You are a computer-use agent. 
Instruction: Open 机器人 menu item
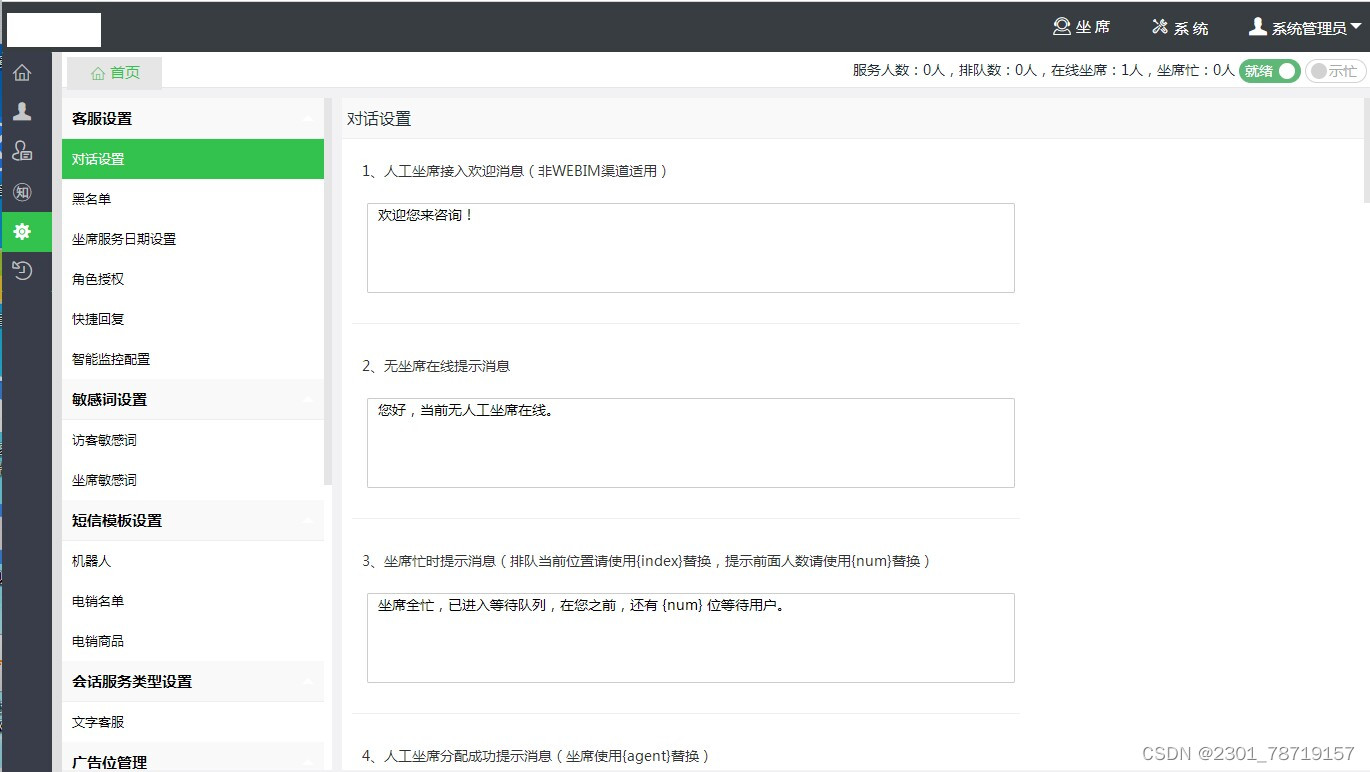point(193,561)
